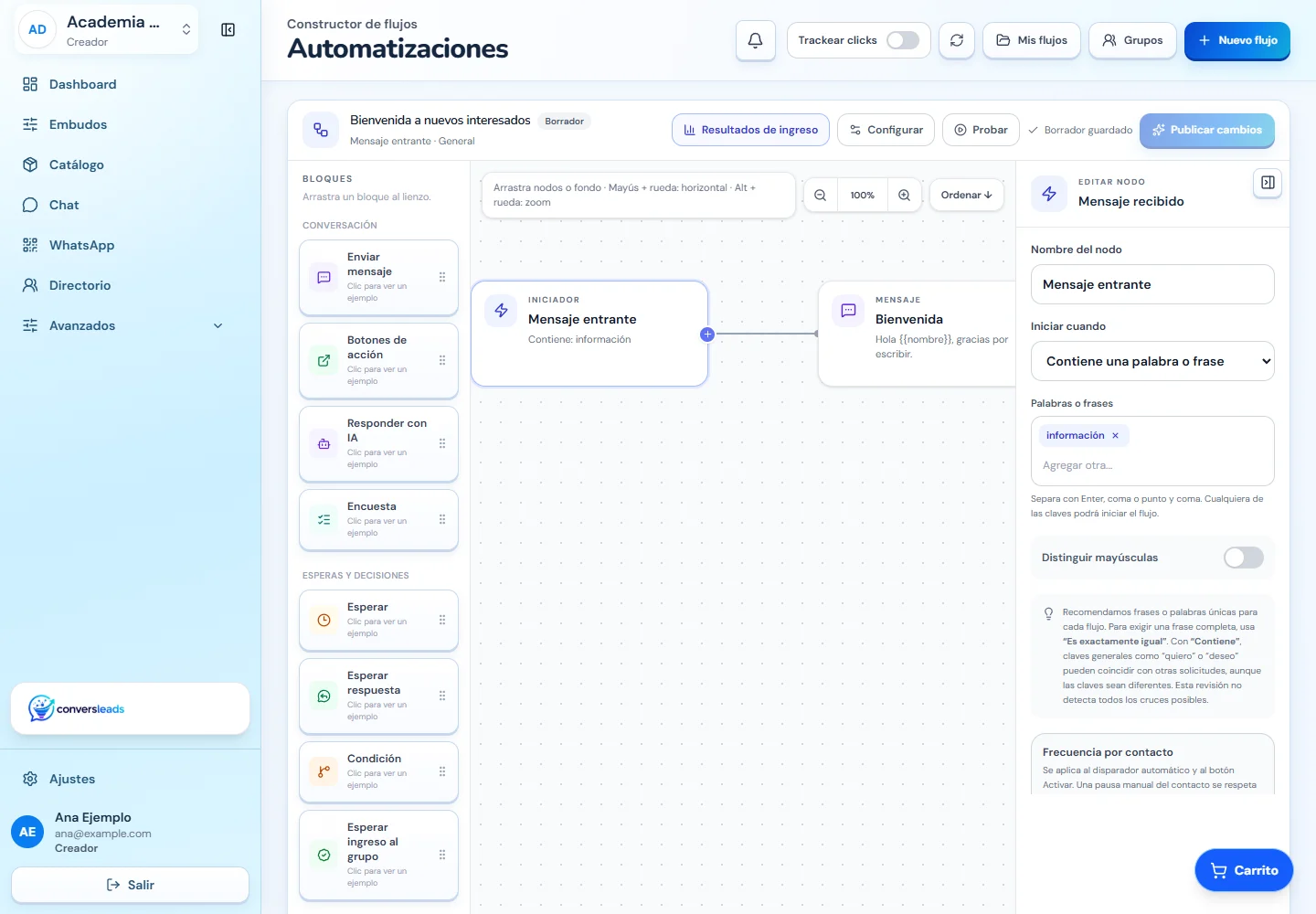The height and width of the screenshot is (914, 1316).
Task: Remove the "información" keyword tag
Action: pos(1115,436)
